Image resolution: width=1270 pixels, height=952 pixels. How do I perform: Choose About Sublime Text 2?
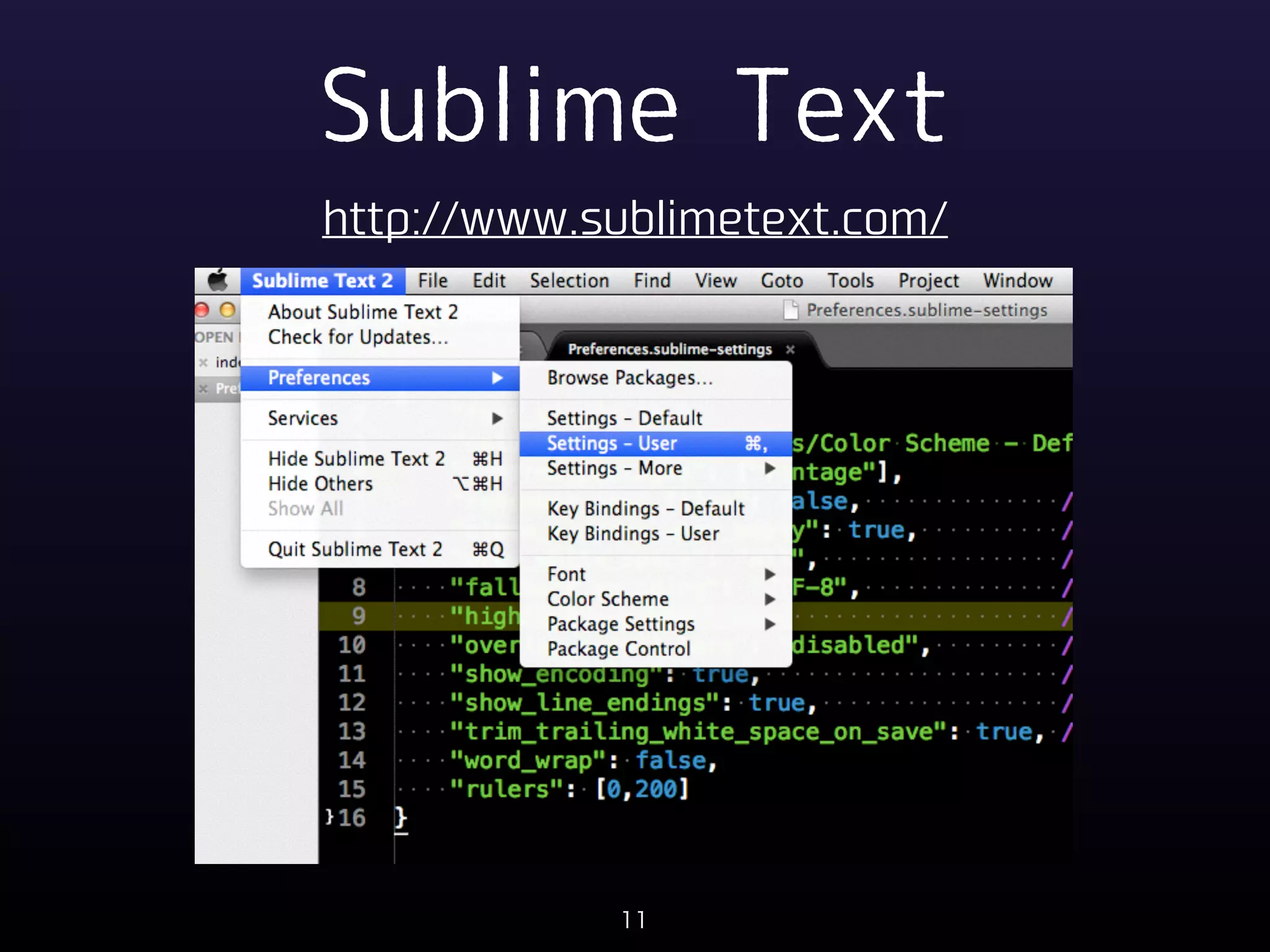380,312
